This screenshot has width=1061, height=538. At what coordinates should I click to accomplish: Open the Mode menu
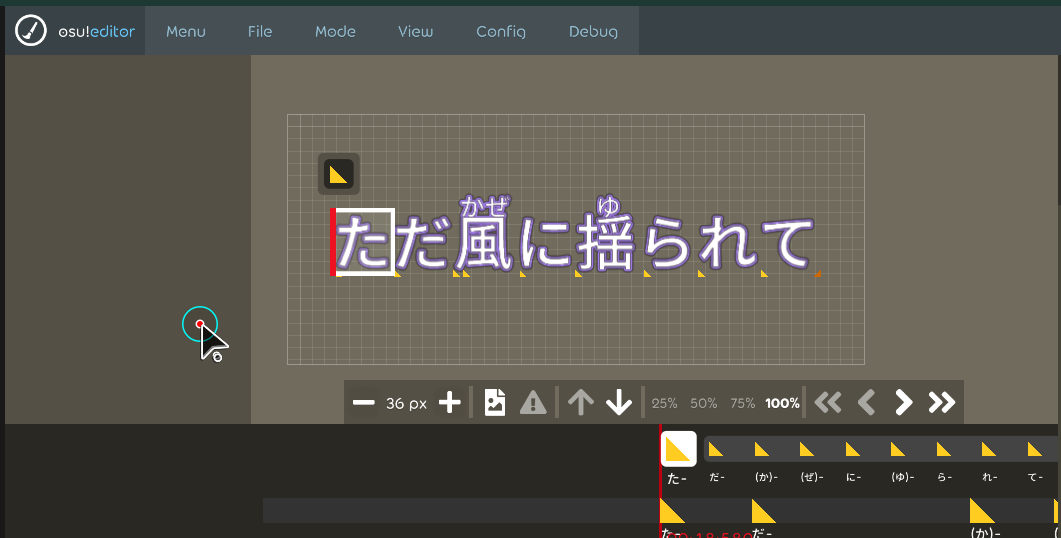pos(335,31)
